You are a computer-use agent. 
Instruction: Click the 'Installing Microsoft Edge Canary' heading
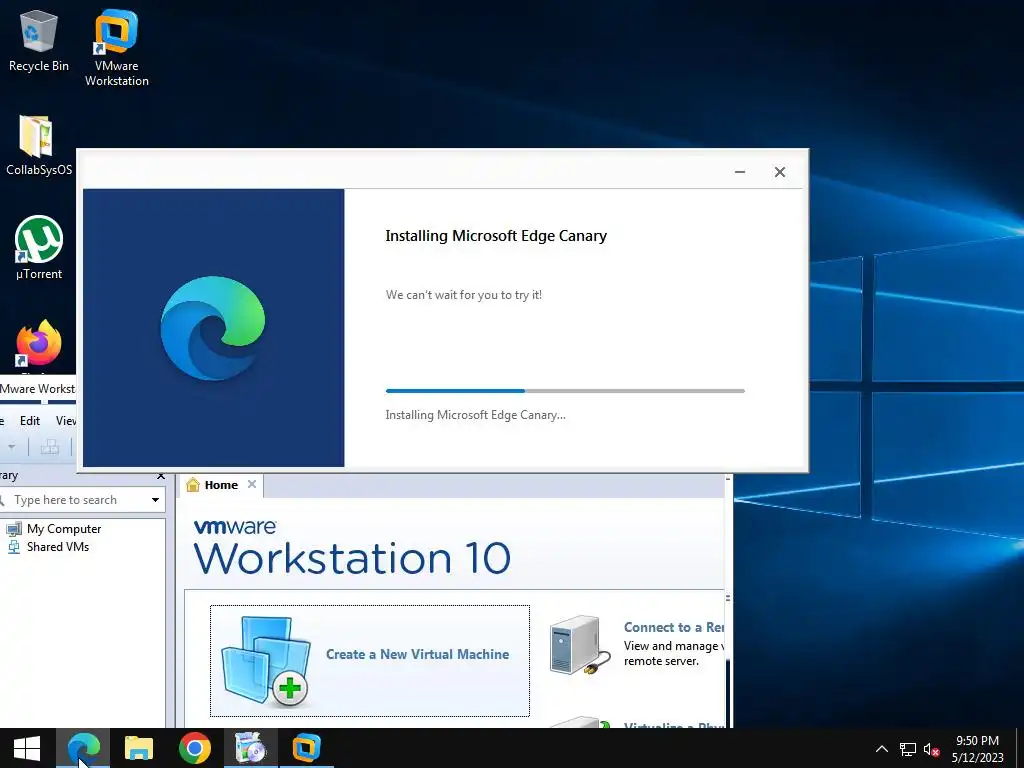tap(496, 236)
